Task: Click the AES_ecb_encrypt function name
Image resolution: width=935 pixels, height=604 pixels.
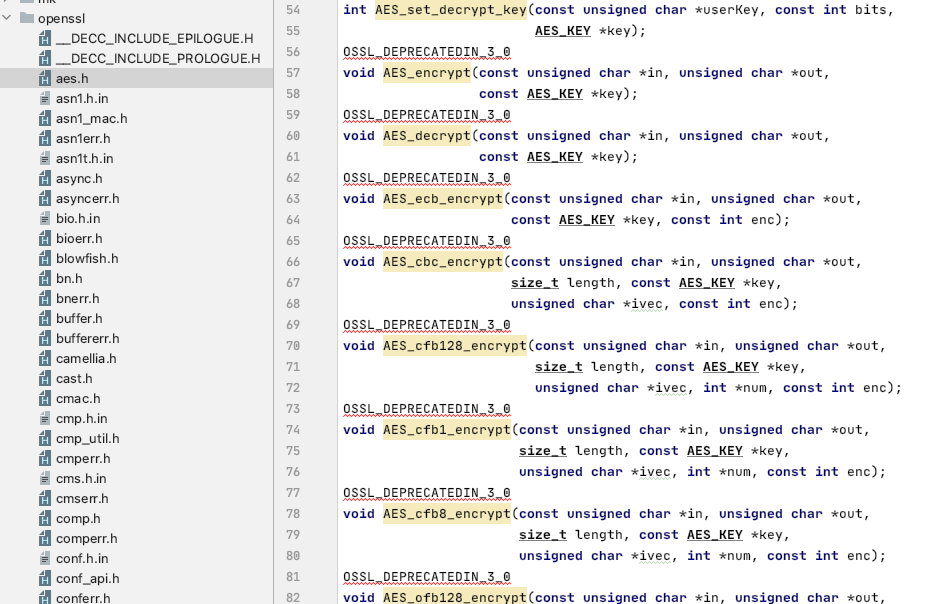Action: pyautogui.click(x=443, y=199)
